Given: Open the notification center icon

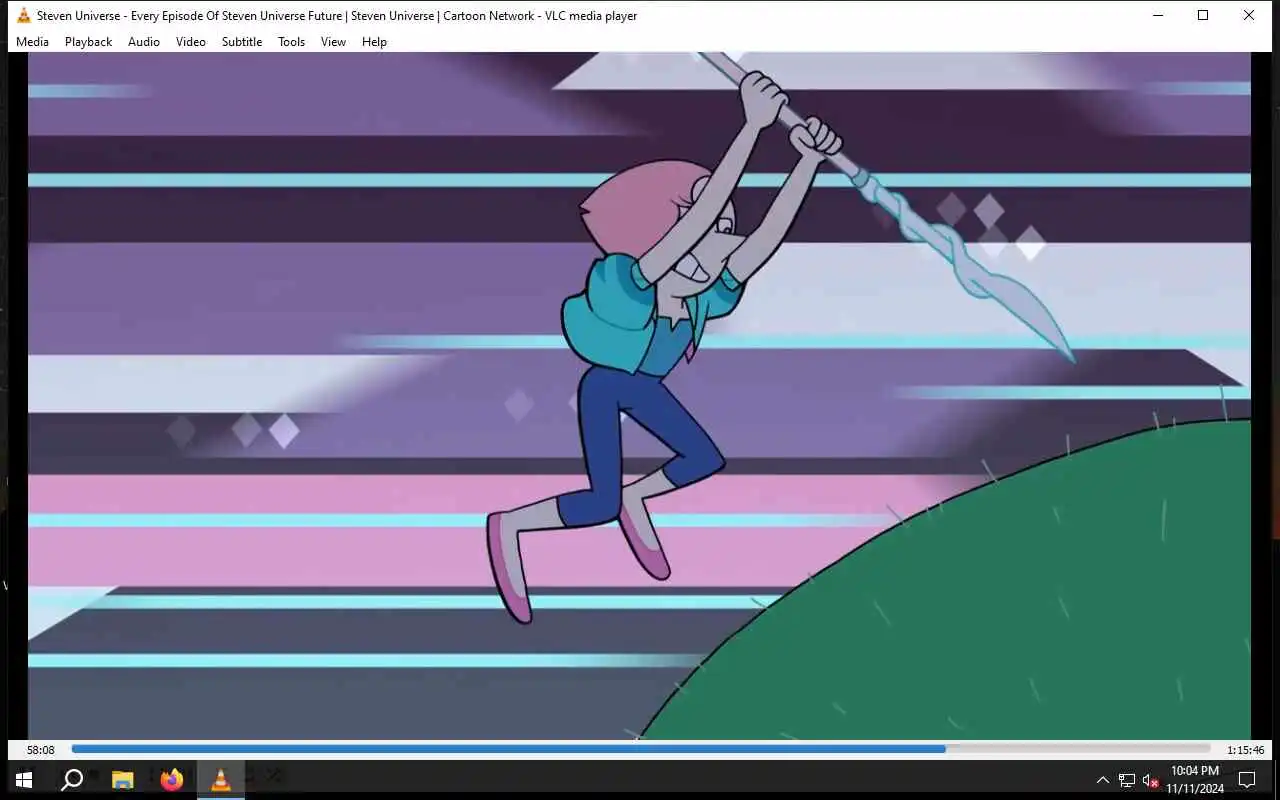Looking at the screenshot, I should pos(1247,780).
